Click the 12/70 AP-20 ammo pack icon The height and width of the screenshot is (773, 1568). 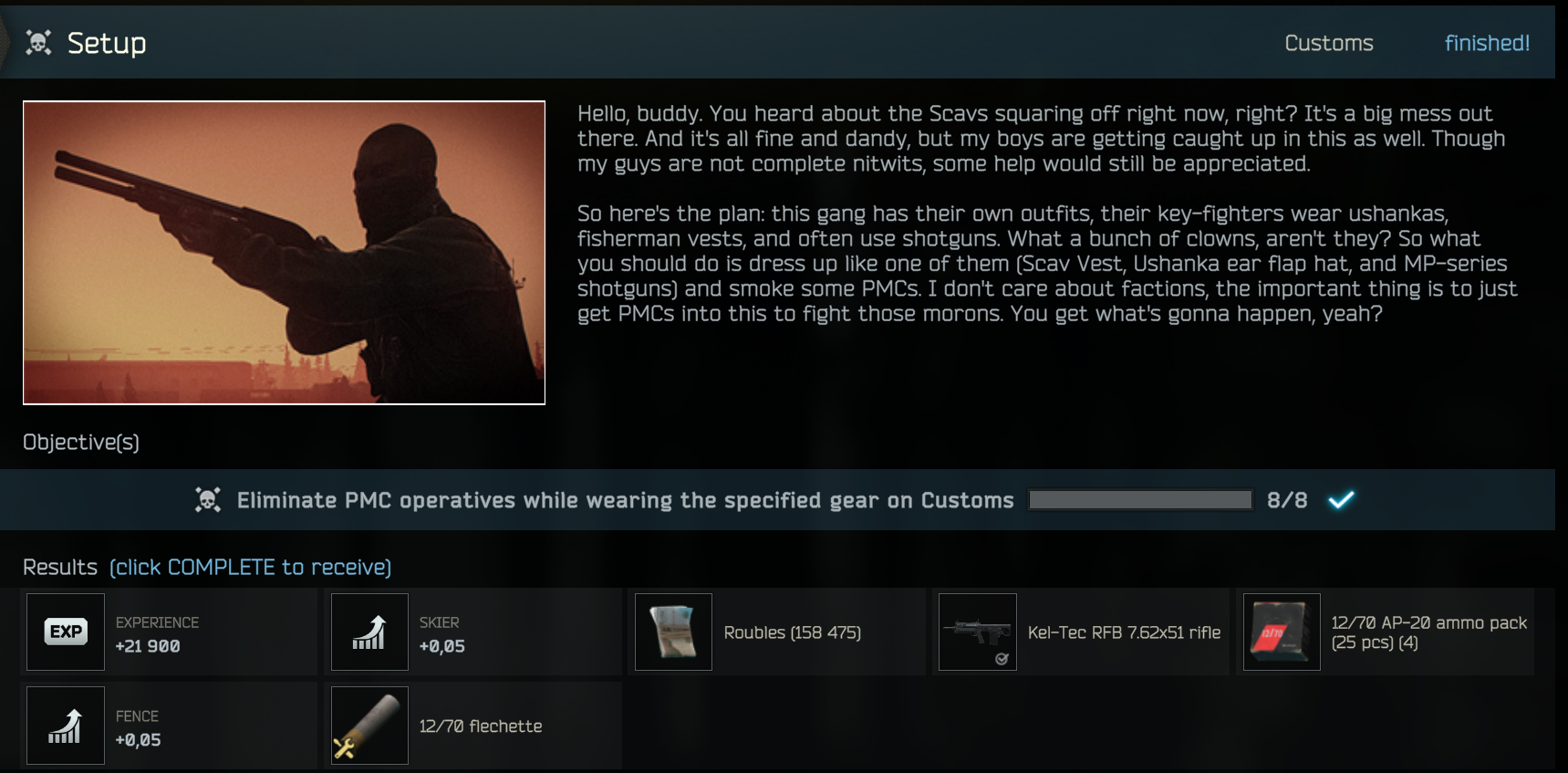(1282, 632)
